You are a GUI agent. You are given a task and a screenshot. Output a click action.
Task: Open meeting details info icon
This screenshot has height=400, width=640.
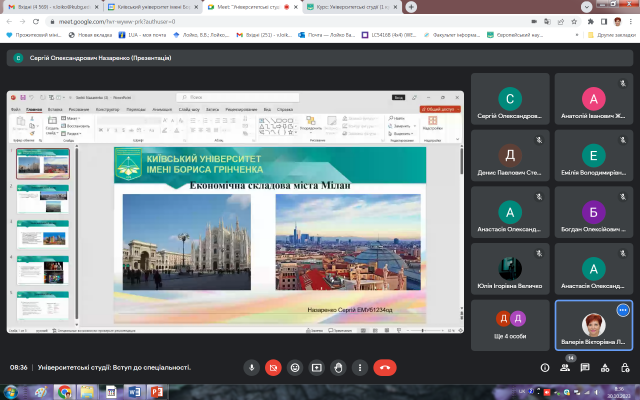point(543,368)
